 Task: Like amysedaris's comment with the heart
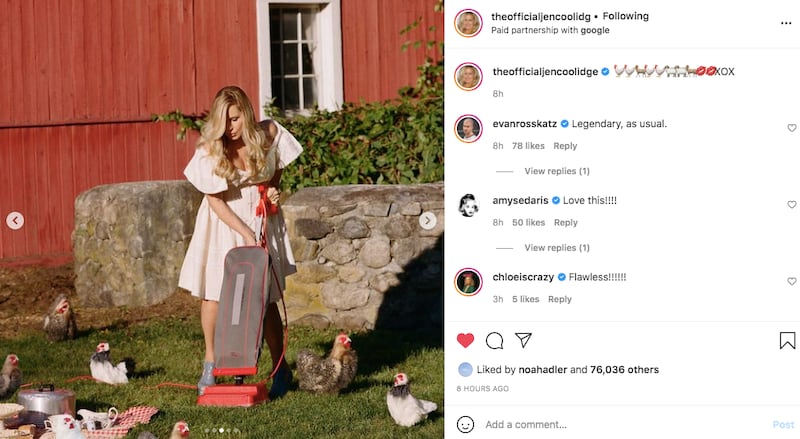pyautogui.click(x=791, y=205)
